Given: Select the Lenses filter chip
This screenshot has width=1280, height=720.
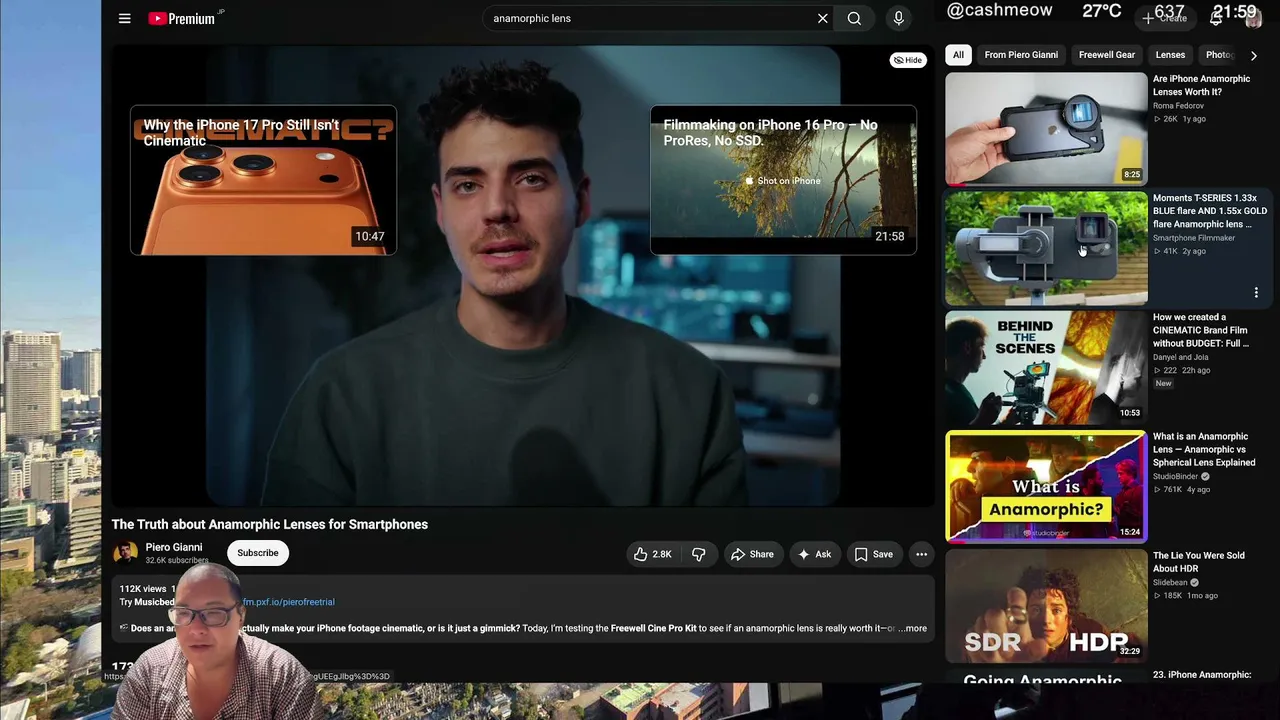Looking at the screenshot, I should (1170, 55).
